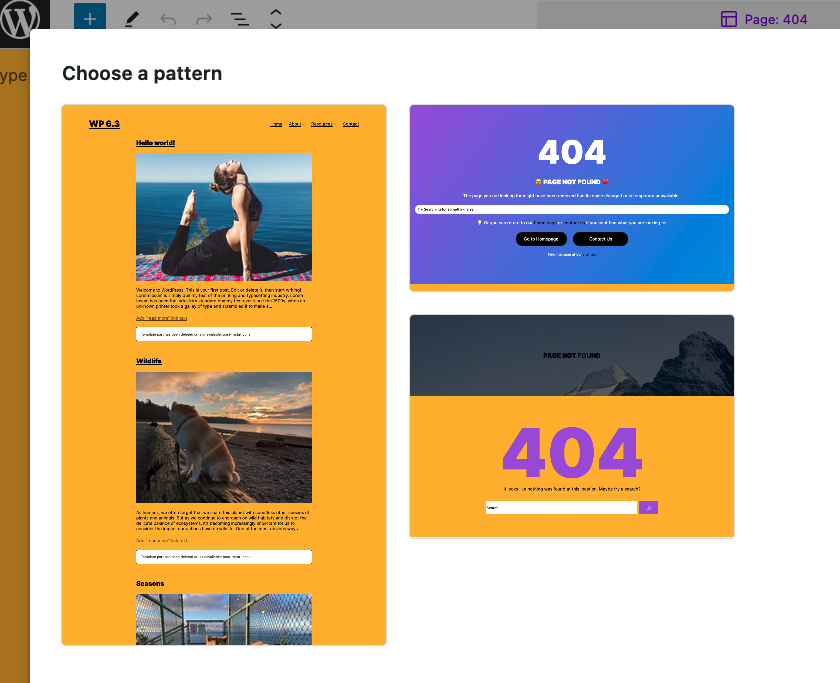The height and width of the screenshot is (683, 840).
Task: Click the Go to Homepage button
Action: tap(540, 238)
